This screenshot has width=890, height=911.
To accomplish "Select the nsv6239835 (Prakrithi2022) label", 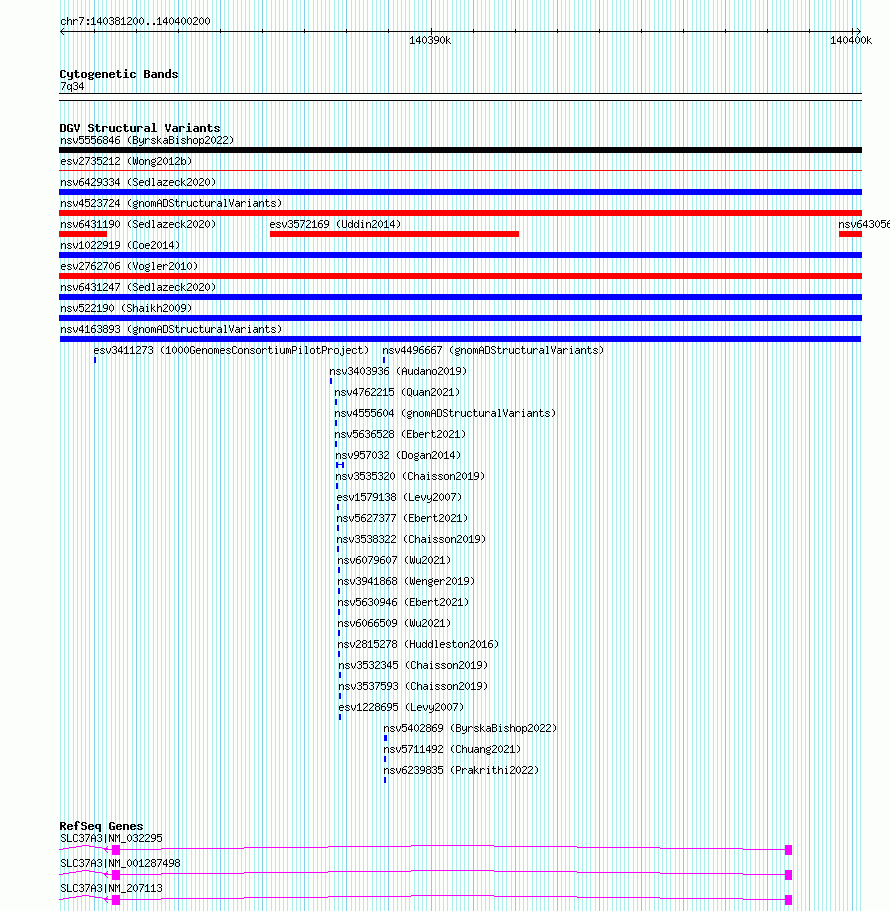I will pos(461,770).
